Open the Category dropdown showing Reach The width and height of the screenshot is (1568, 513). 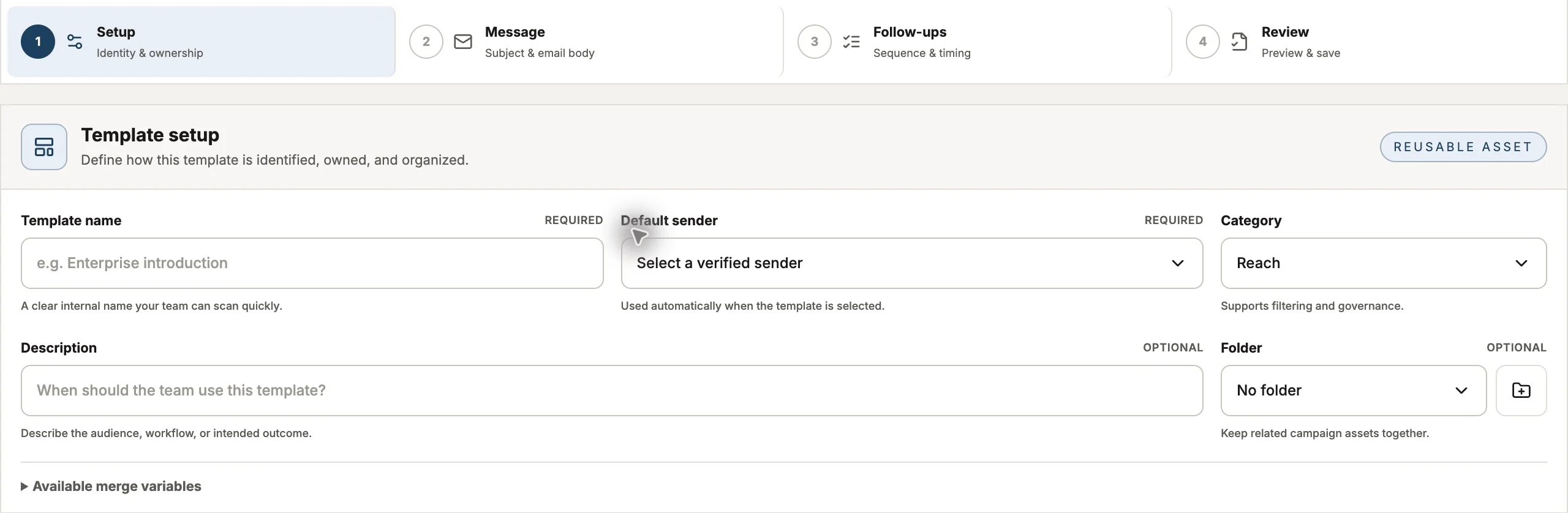point(1384,263)
